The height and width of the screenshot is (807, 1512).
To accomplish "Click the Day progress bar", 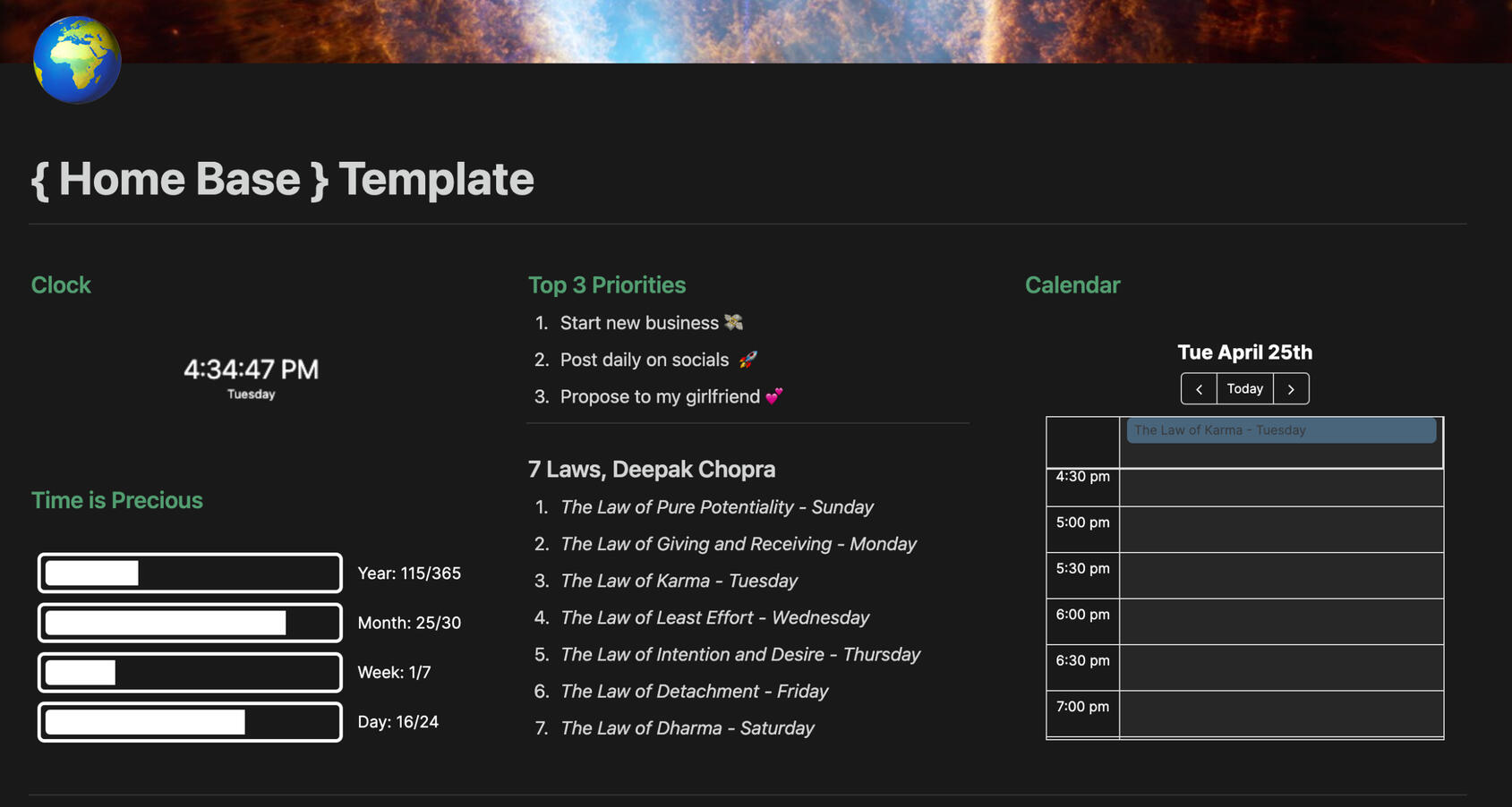I will pyautogui.click(x=190, y=722).
